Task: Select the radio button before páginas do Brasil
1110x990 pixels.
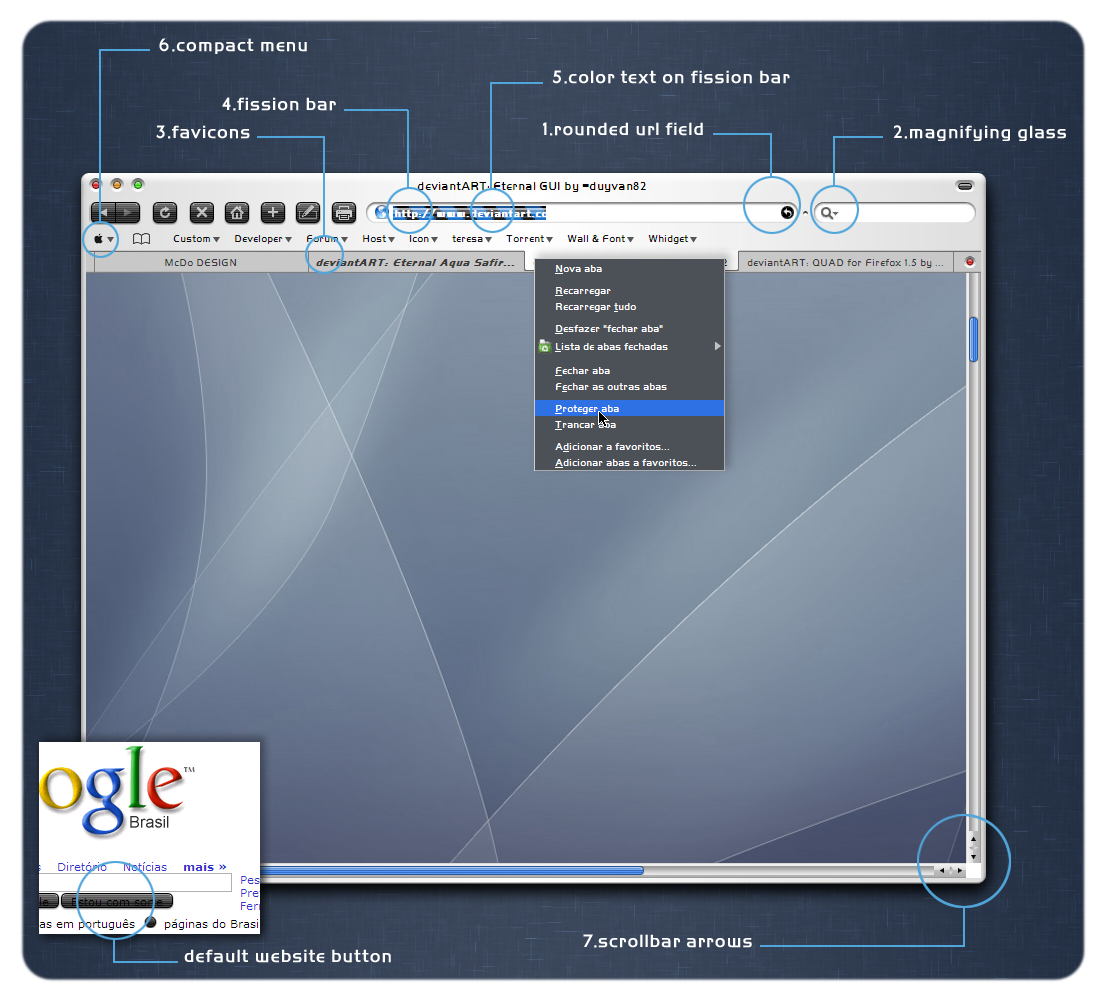Action: point(151,923)
